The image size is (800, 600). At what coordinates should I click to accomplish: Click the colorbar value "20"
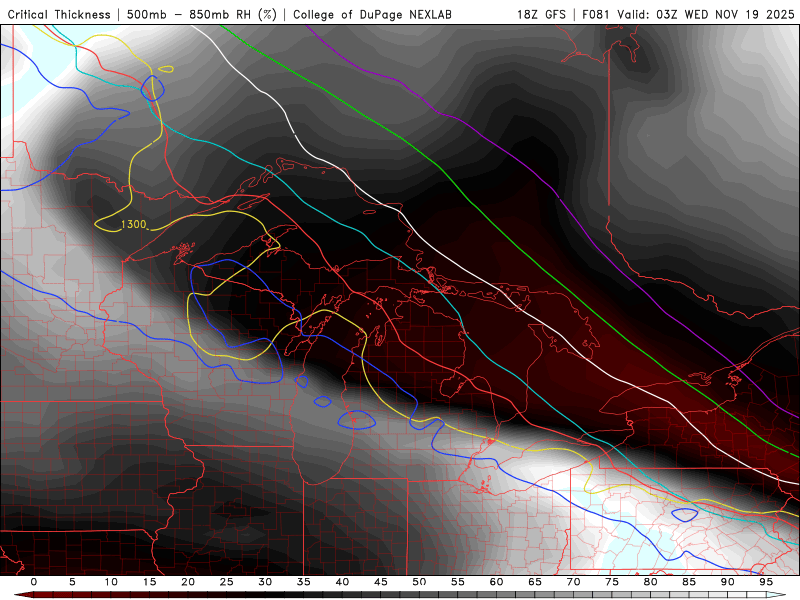[188, 582]
